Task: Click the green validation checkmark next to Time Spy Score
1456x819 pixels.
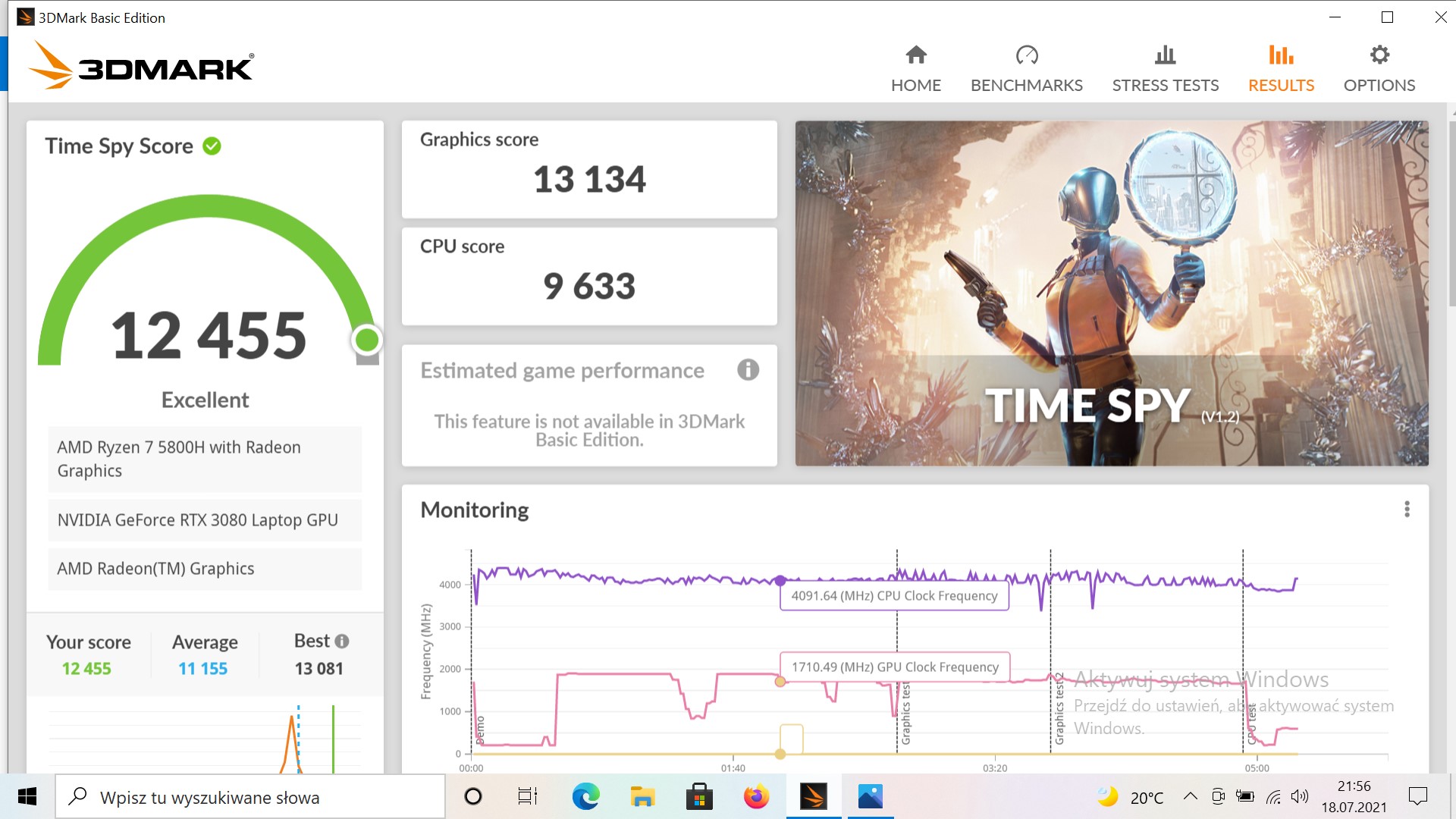Action: tap(212, 146)
